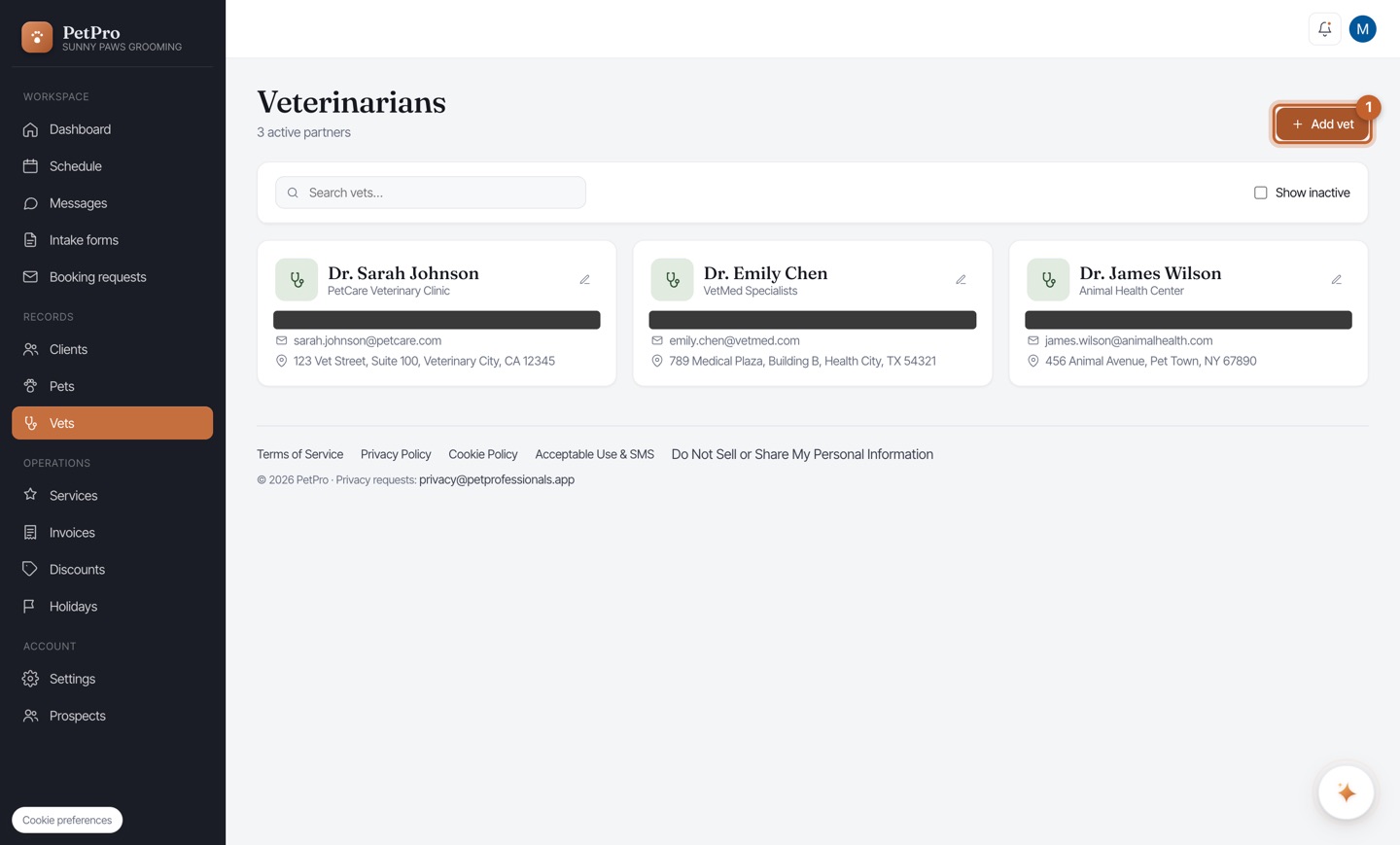Image resolution: width=1400 pixels, height=845 pixels.
Task: Open Cookie preferences button
Action: click(x=67, y=820)
